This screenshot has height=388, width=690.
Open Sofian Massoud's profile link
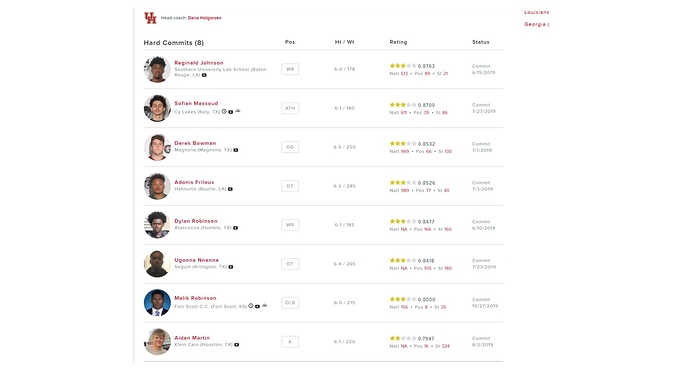[196, 103]
